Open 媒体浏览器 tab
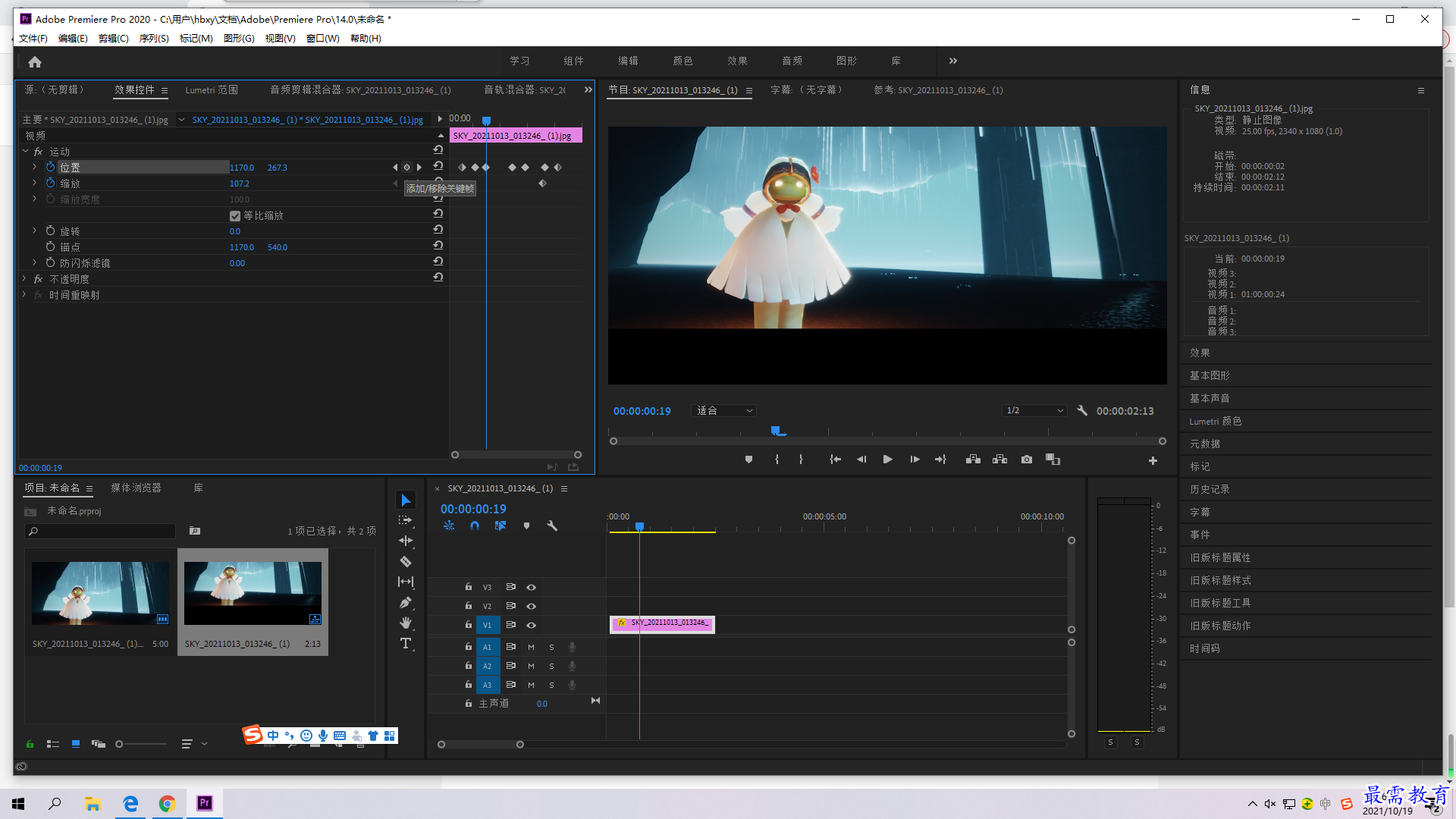Screen dimensions: 1456x819 click(x=136, y=488)
